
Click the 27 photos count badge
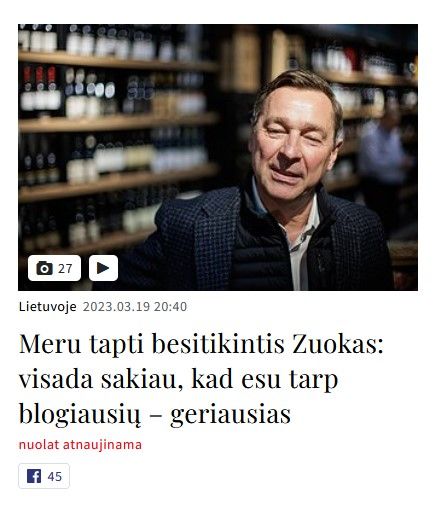[x=54, y=268]
